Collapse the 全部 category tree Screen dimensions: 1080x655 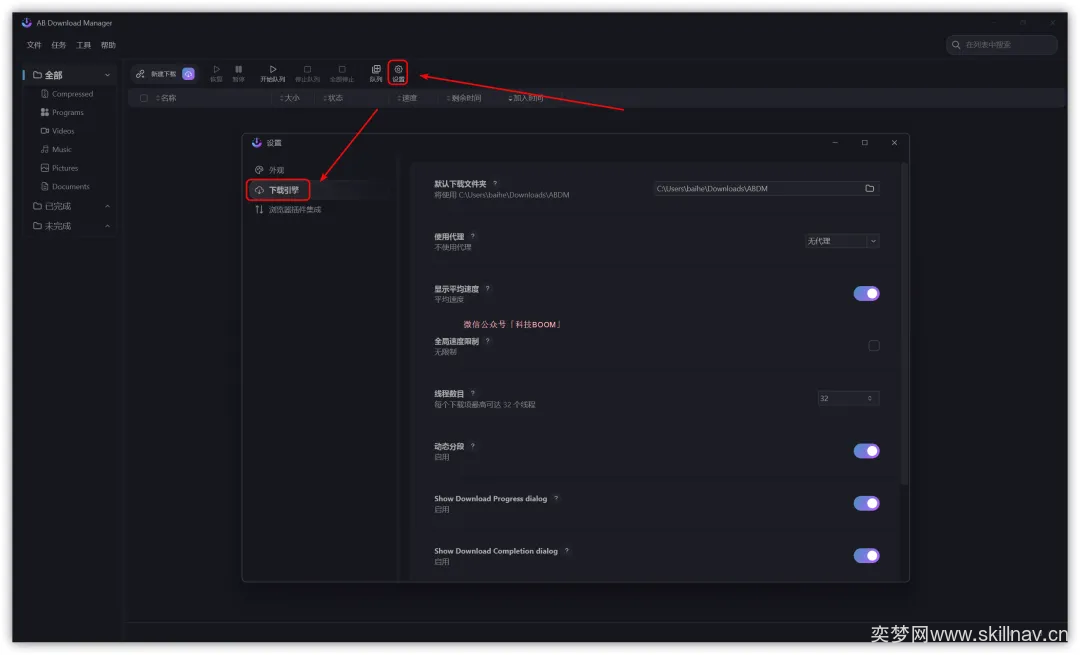pos(107,75)
